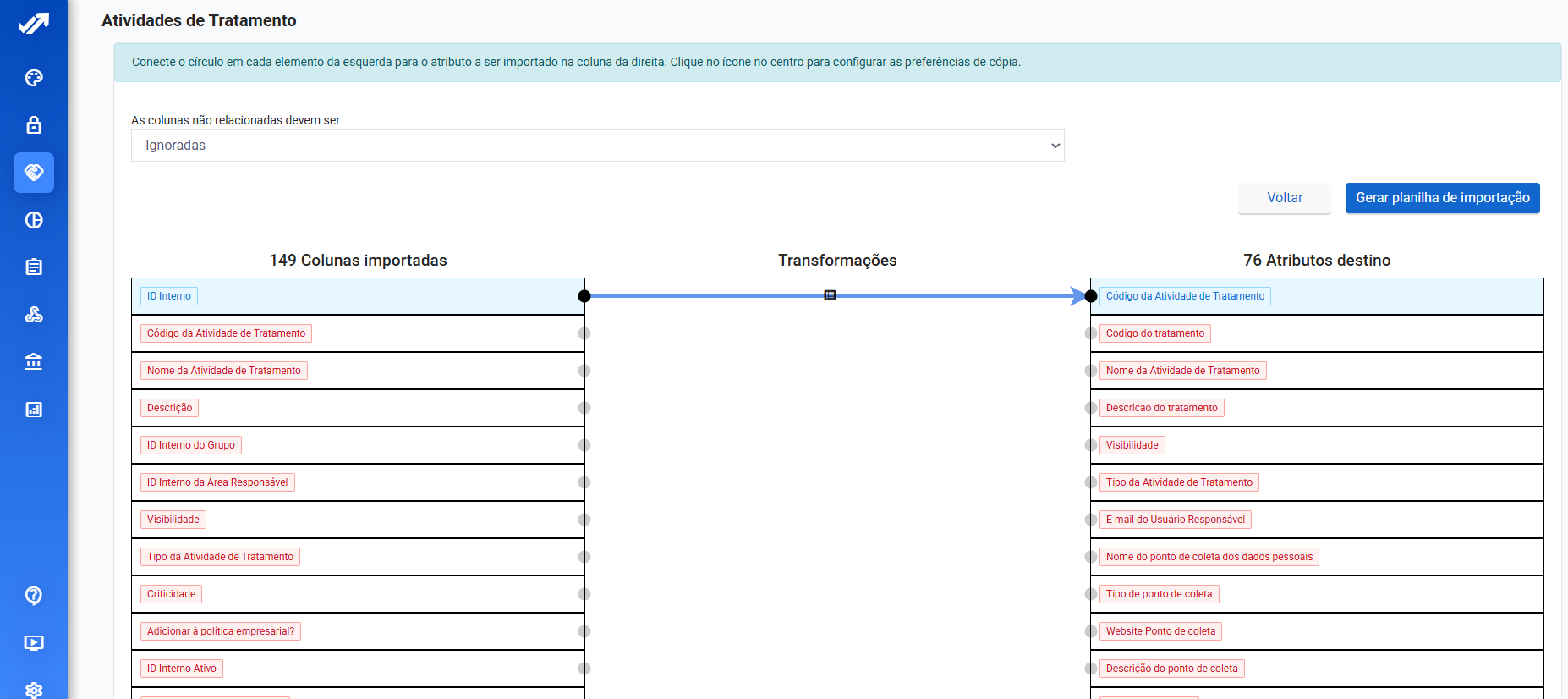
Task: Select 'Website Ponto de coleta' attribute
Action: (x=1160, y=631)
